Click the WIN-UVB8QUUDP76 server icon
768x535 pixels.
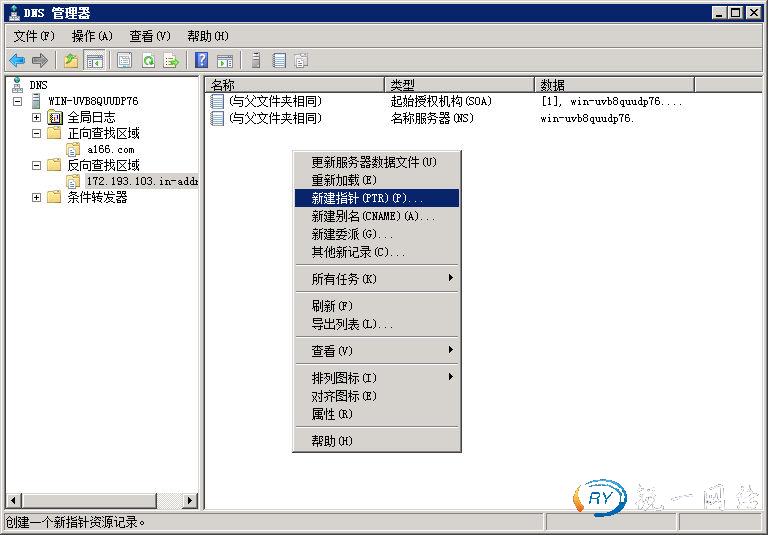[x=36, y=101]
